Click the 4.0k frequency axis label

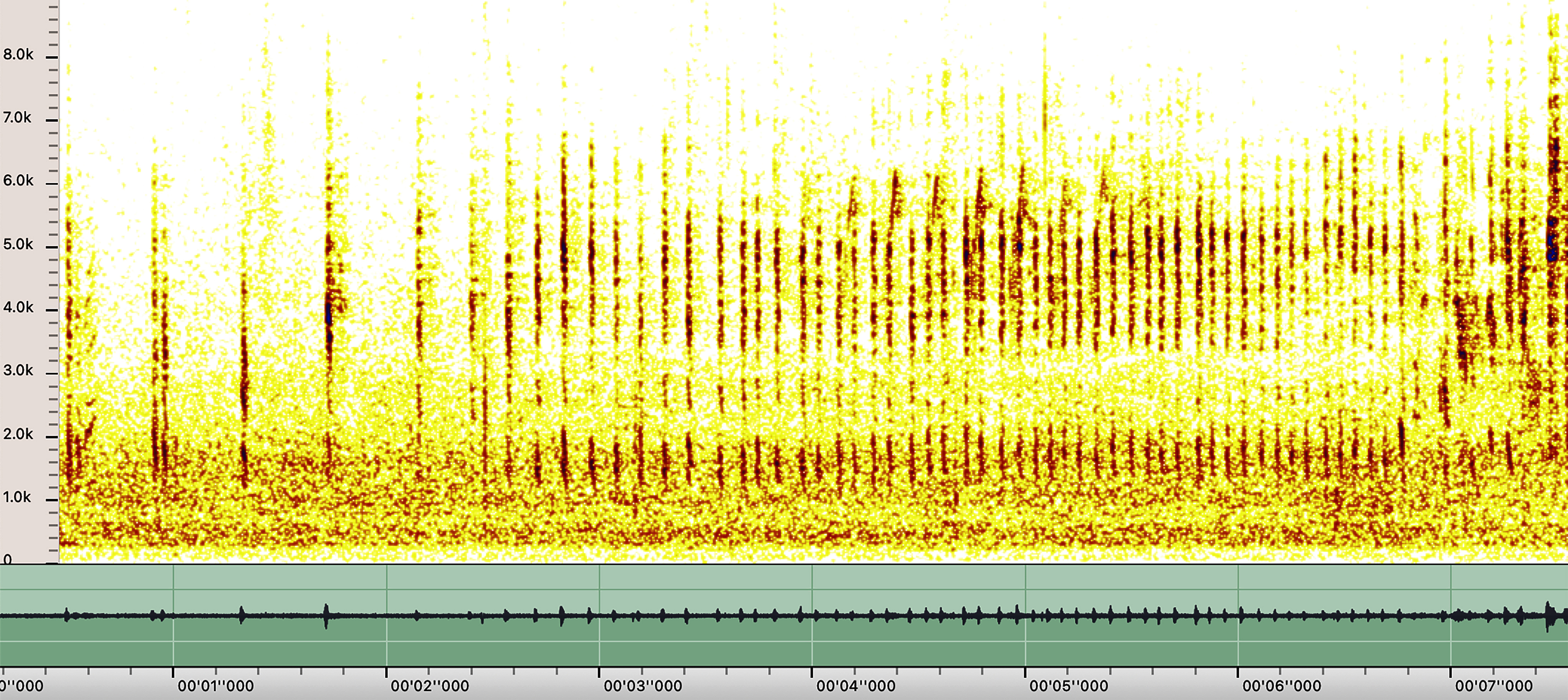[18, 308]
